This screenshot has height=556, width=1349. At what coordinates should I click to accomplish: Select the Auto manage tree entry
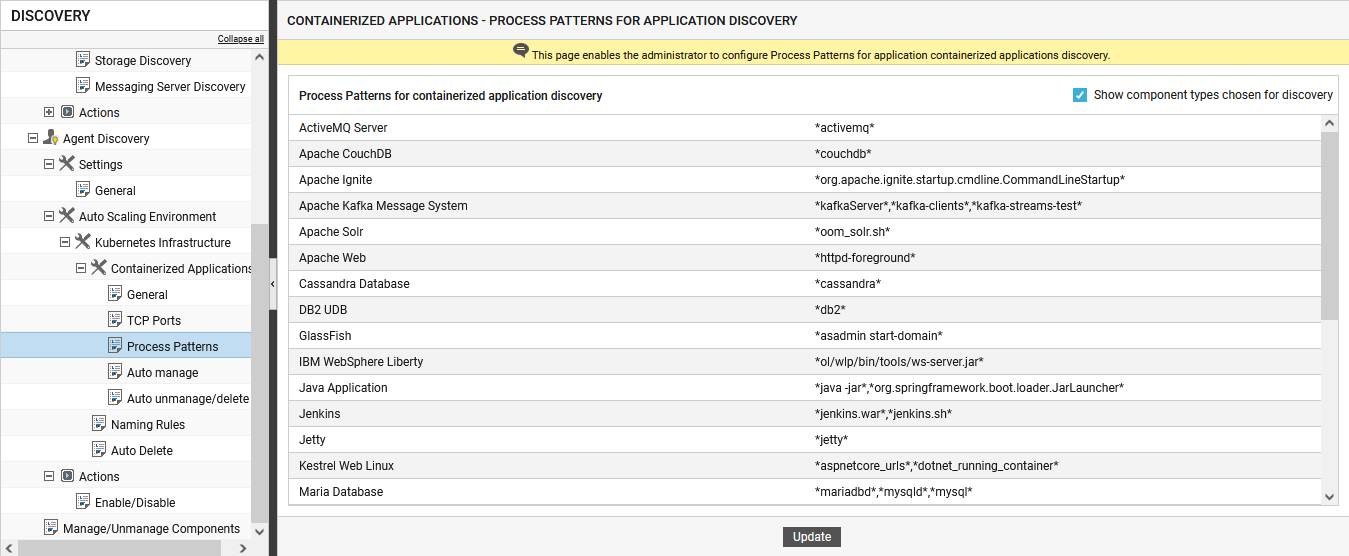click(x=162, y=373)
